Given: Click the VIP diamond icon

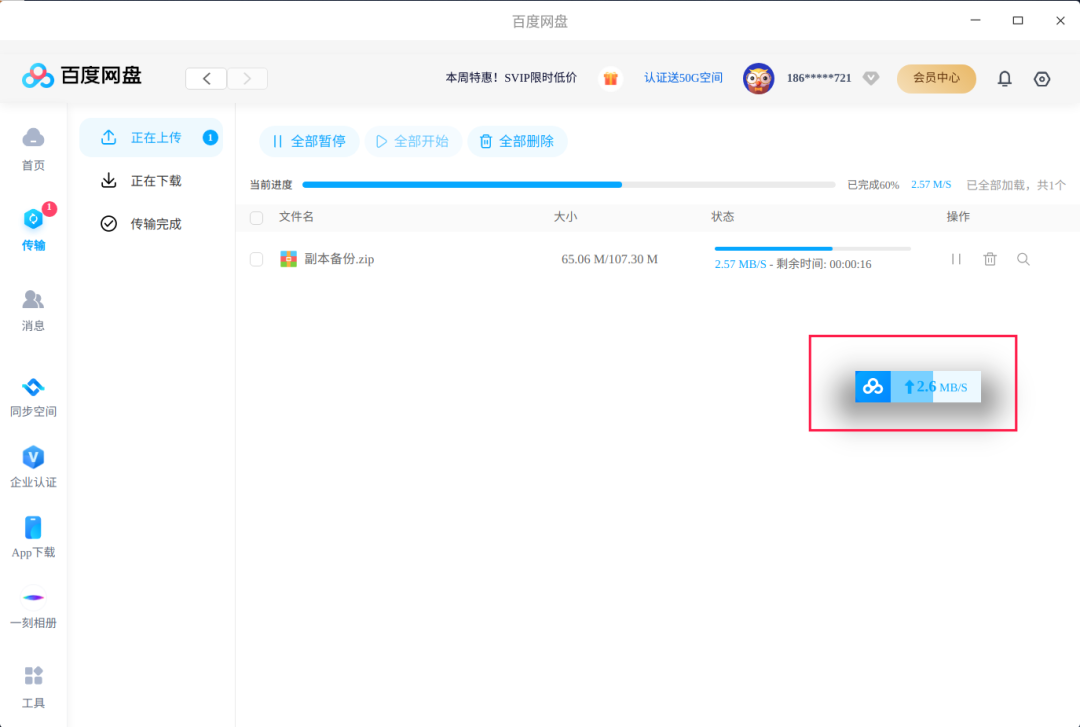Looking at the screenshot, I should (871, 79).
